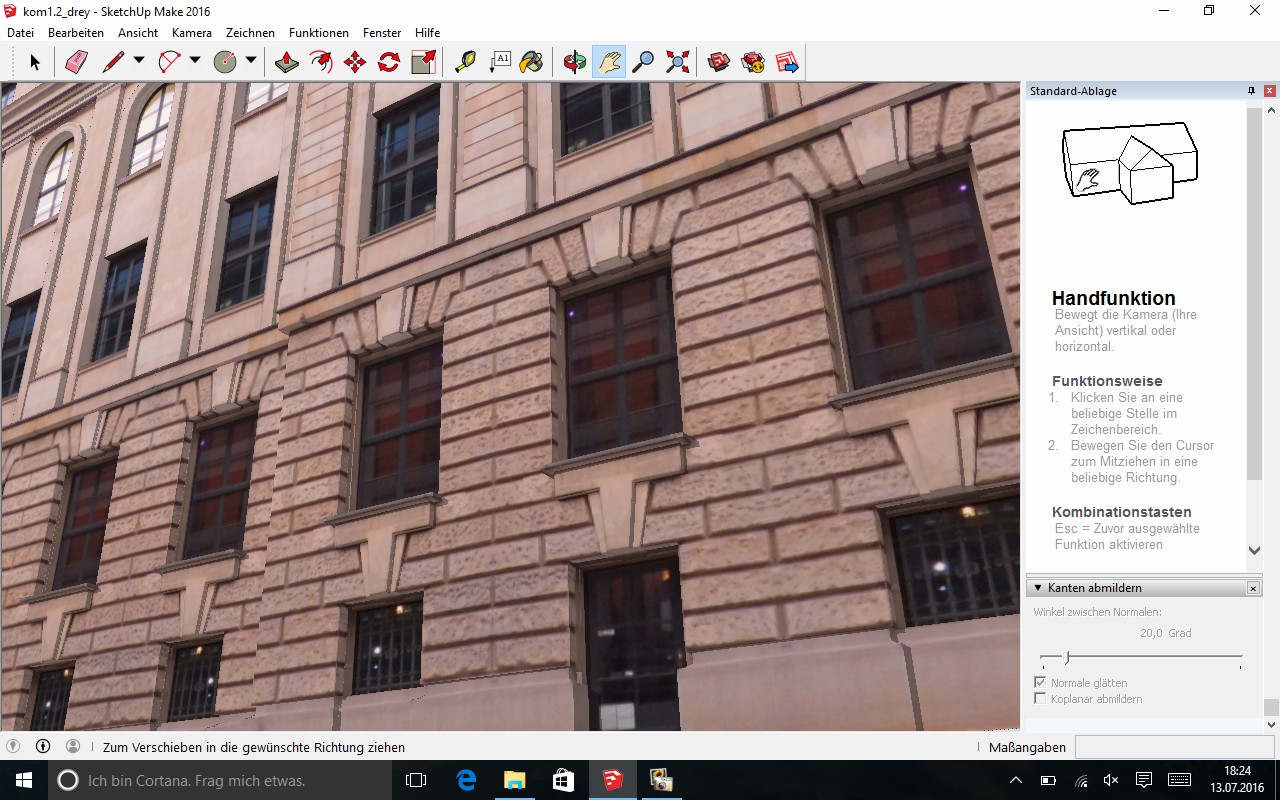
Task: Launch Edge browser from taskbar
Action: tap(466, 780)
